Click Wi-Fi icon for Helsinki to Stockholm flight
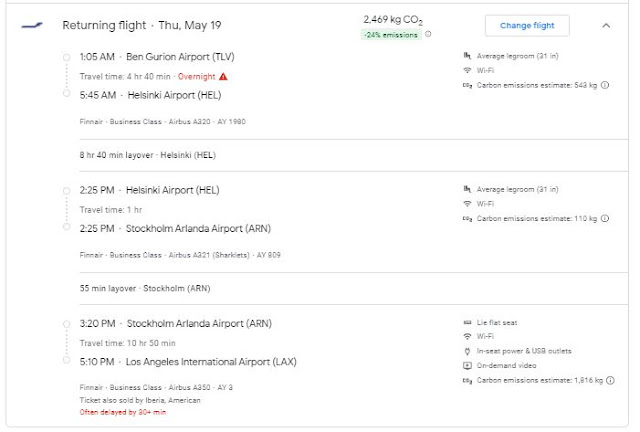This screenshot has width=640, height=432. [467, 203]
